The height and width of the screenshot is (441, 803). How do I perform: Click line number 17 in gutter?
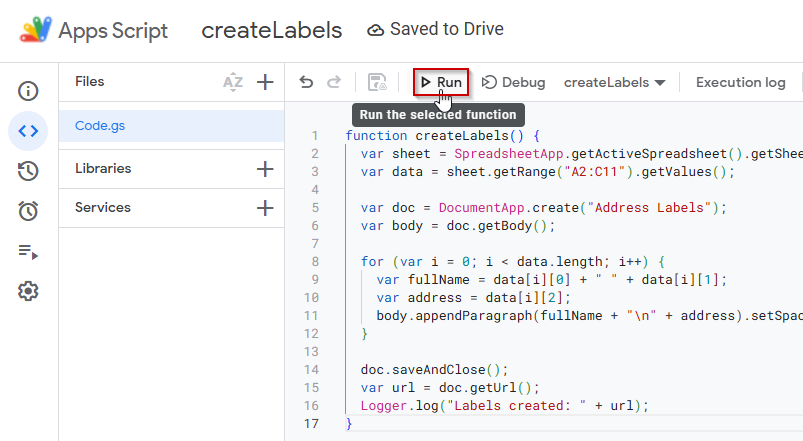click(x=311, y=424)
